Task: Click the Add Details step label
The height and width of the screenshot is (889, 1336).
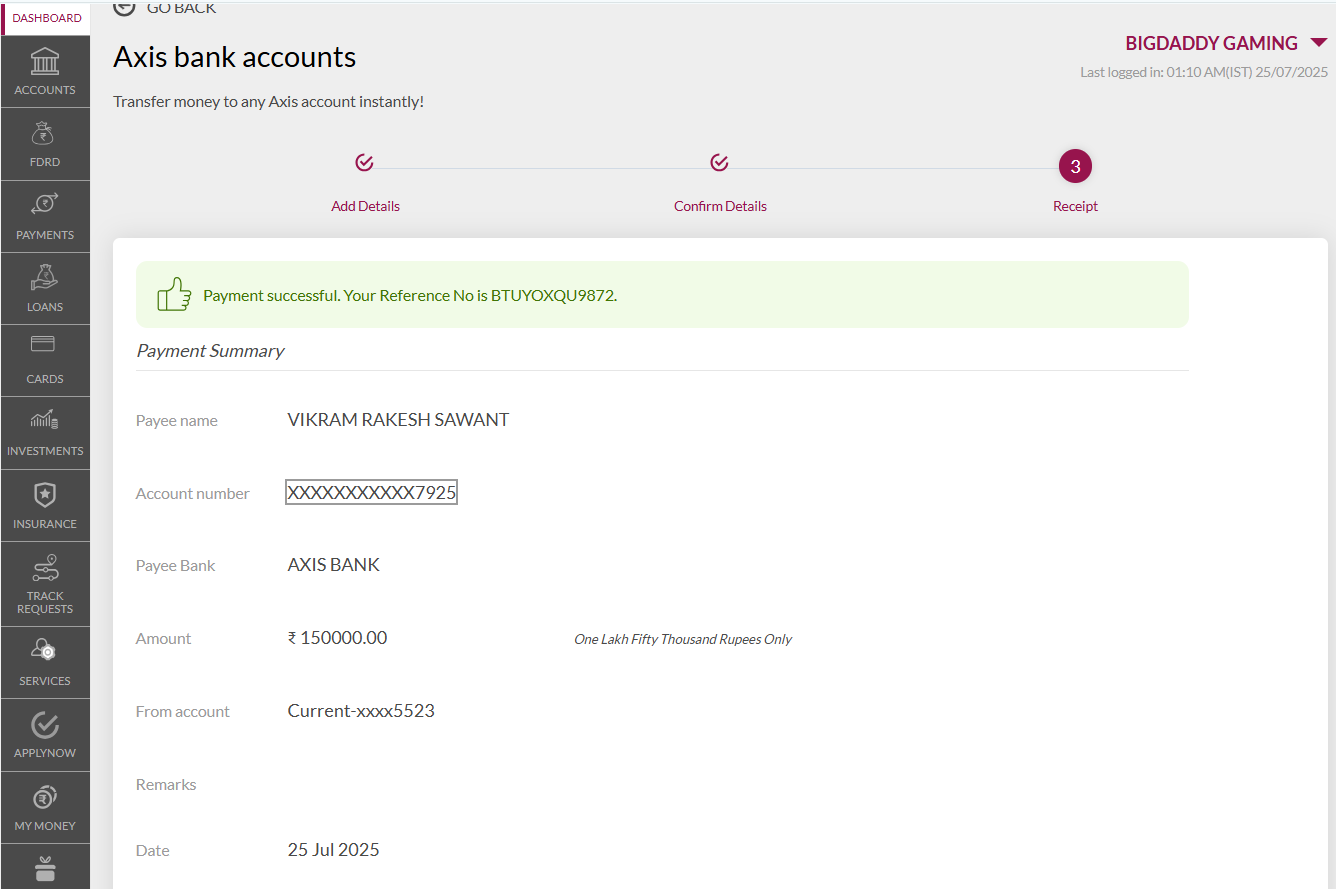Action: [x=365, y=206]
